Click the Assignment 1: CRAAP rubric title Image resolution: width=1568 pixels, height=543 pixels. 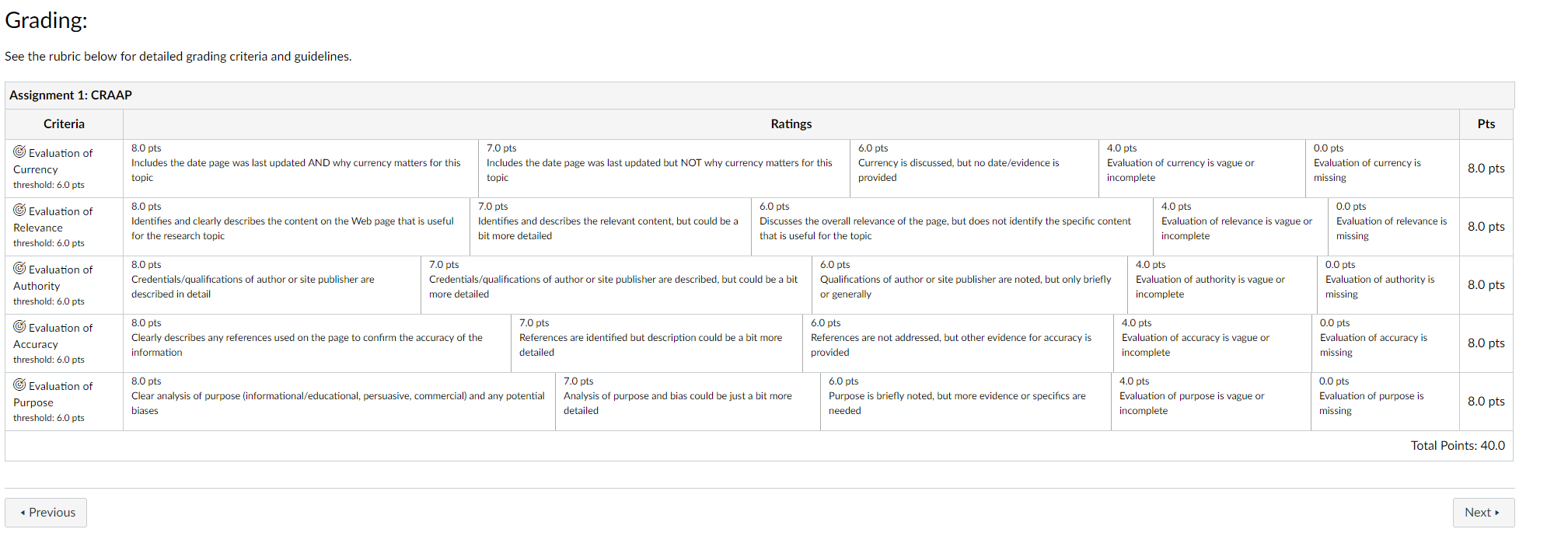tap(71, 95)
